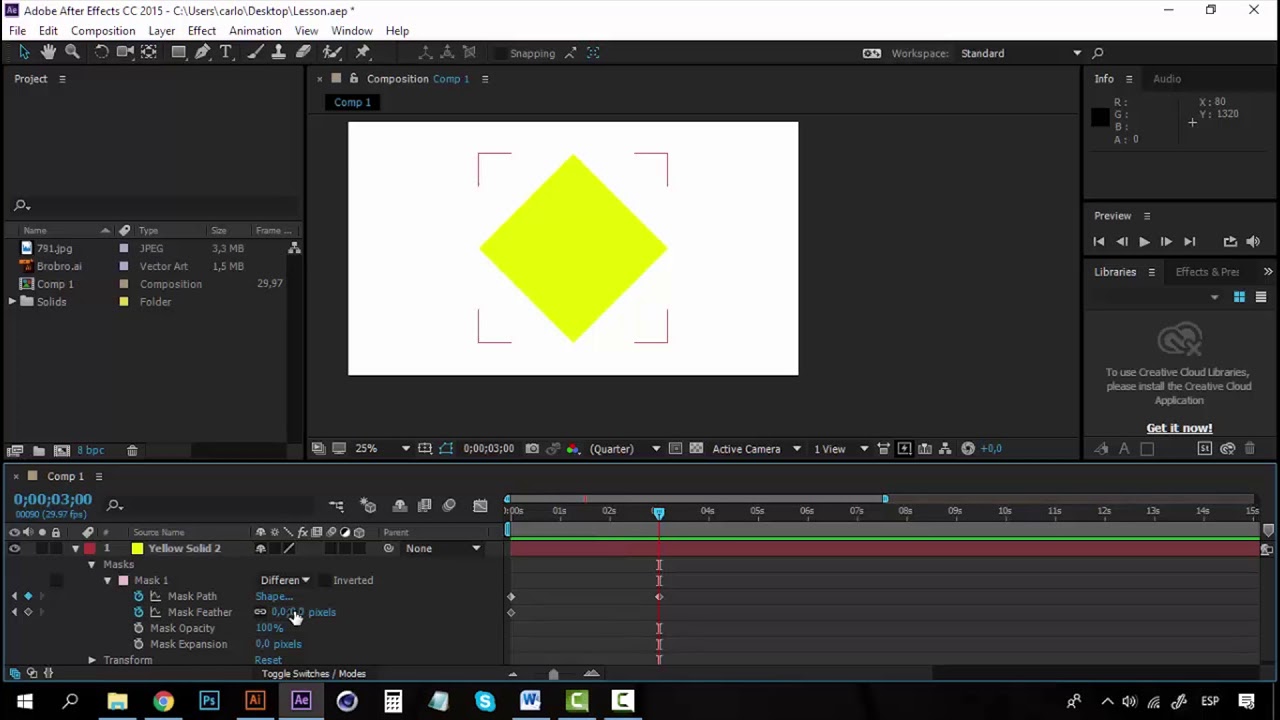Image resolution: width=1280 pixels, height=720 pixels.
Task: Toggle Inverted checkbox for Mask 1
Action: (x=324, y=580)
